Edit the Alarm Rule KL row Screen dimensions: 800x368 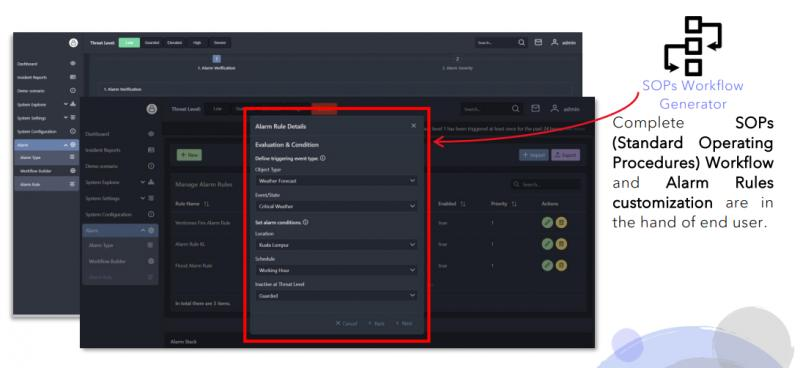(547, 244)
